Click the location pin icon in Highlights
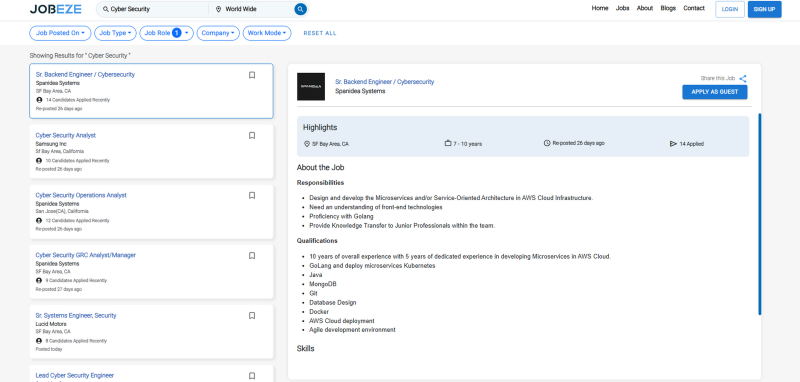 (307, 144)
